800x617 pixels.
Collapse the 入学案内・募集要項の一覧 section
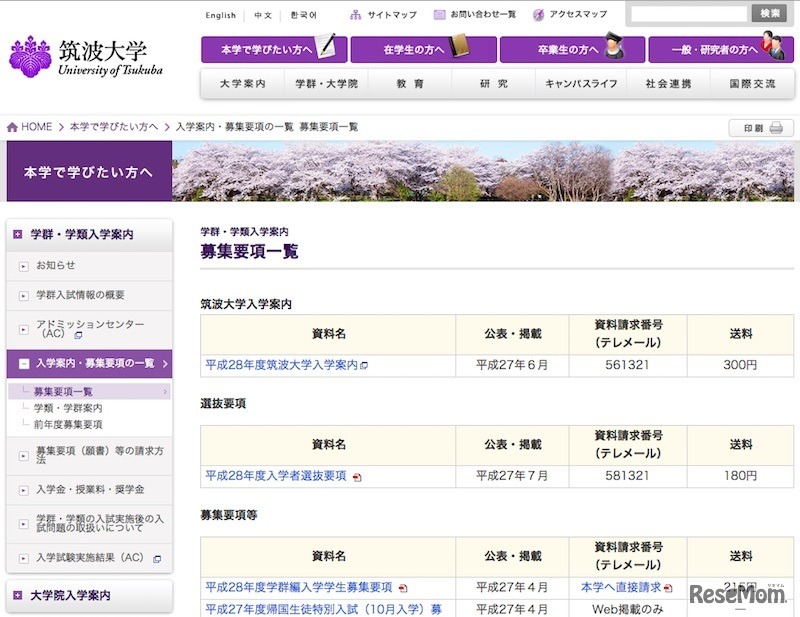coord(22,364)
